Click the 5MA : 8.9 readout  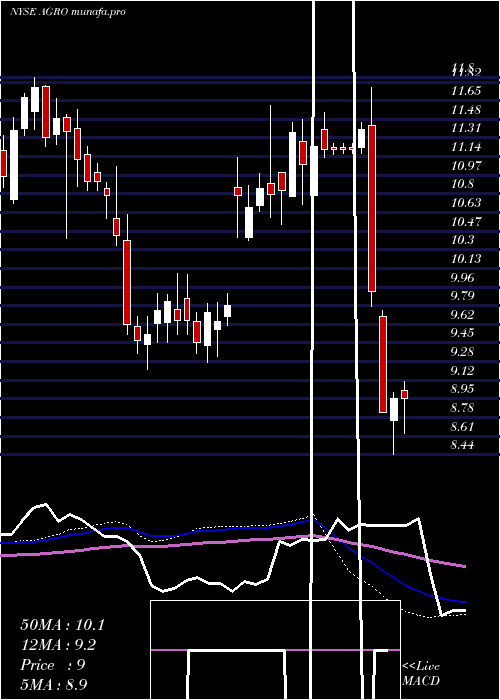[x=56, y=685]
